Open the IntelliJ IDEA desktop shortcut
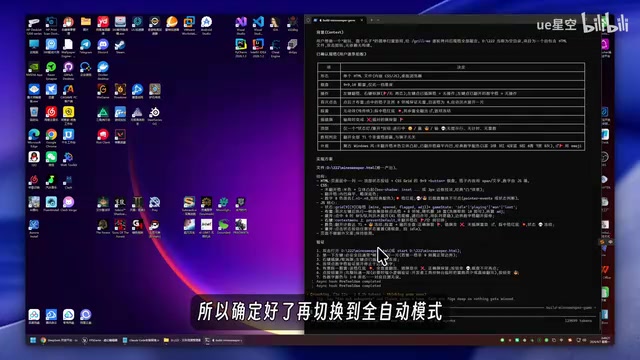Screen dimensions: 640x360 258,48
